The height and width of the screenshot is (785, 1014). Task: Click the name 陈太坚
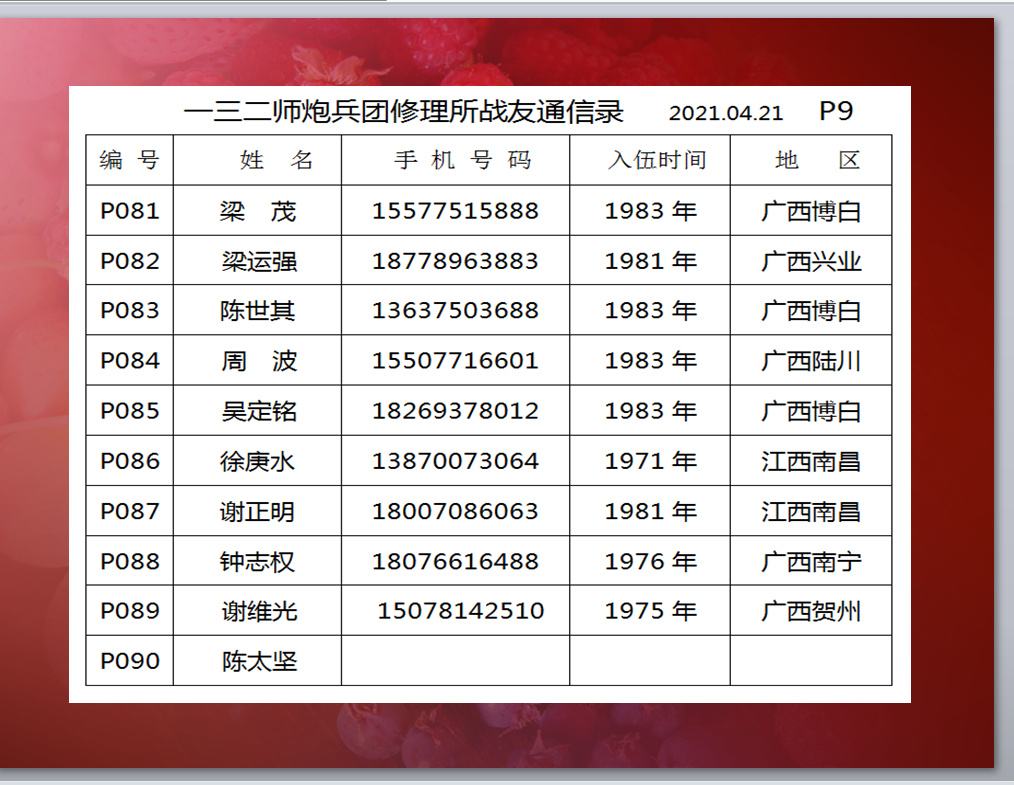(259, 661)
